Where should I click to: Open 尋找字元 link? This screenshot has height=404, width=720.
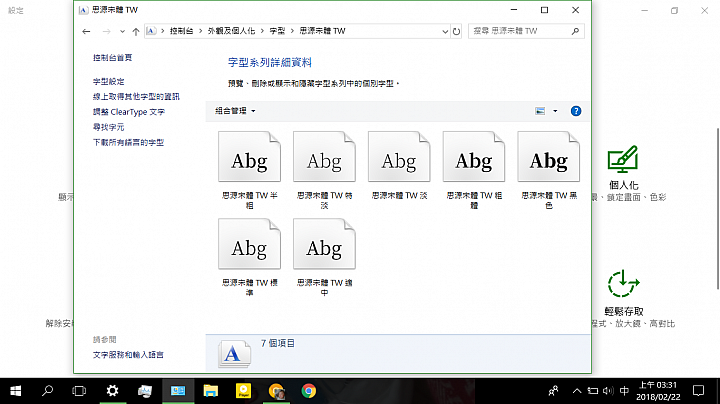pyautogui.click(x=108, y=127)
